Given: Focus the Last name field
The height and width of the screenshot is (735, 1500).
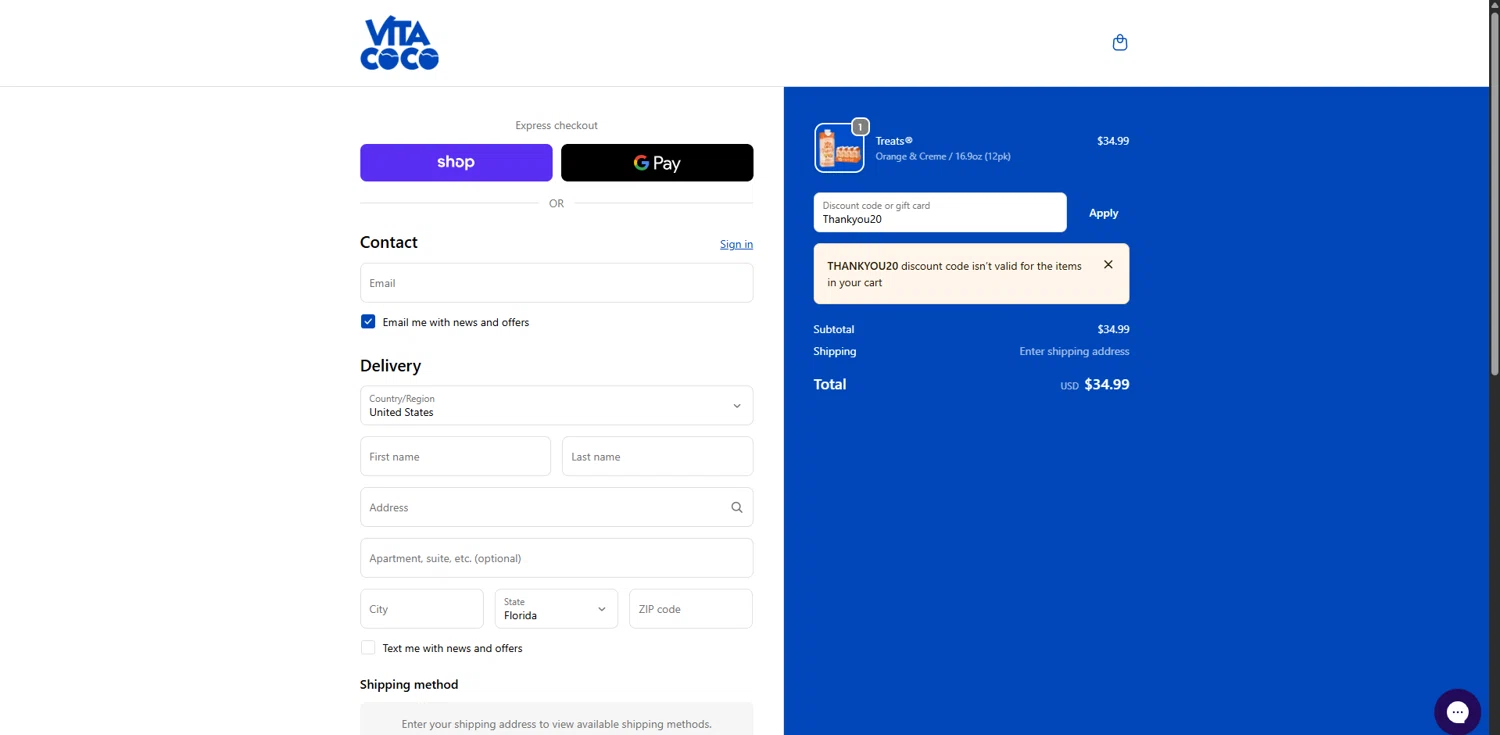Looking at the screenshot, I should click(x=657, y=456).
